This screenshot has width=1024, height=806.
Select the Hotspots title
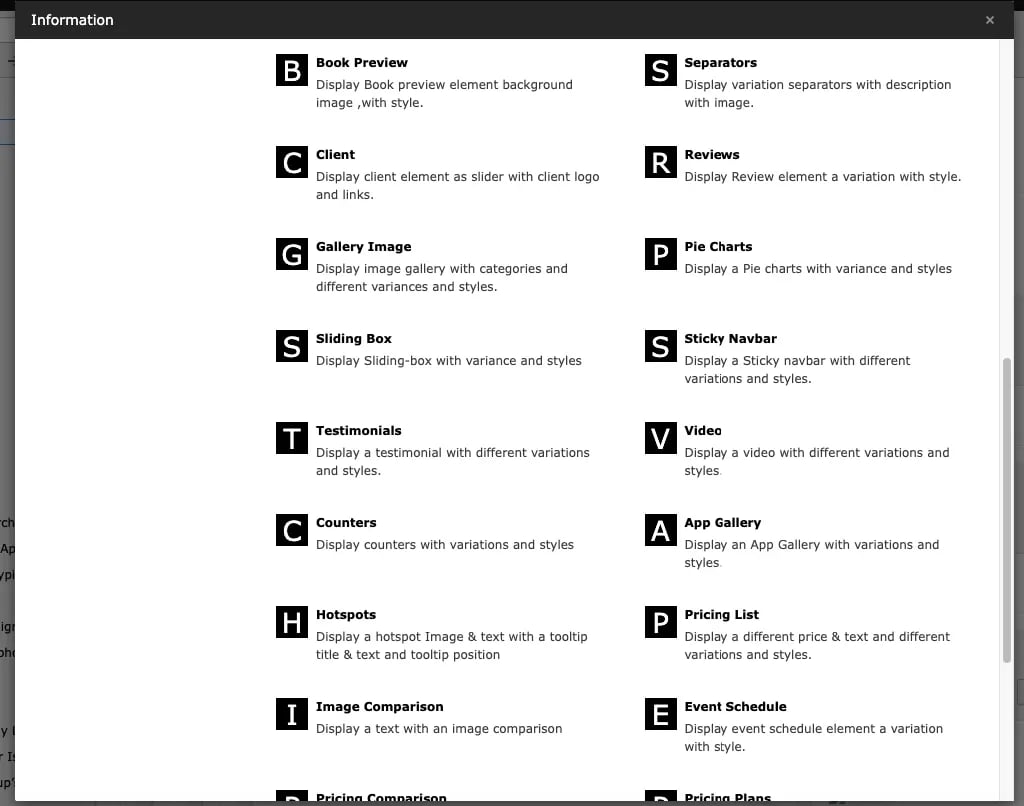(x=346, y=615)
